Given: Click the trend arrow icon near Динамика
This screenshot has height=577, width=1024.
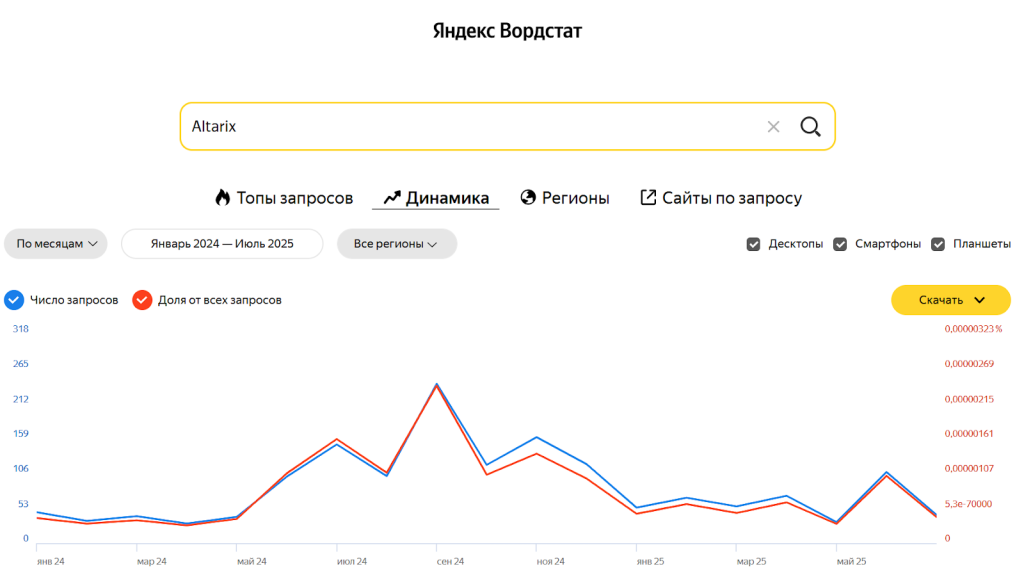Looking at the screenshot, I should pyautogui.click(x=392, y=198).
